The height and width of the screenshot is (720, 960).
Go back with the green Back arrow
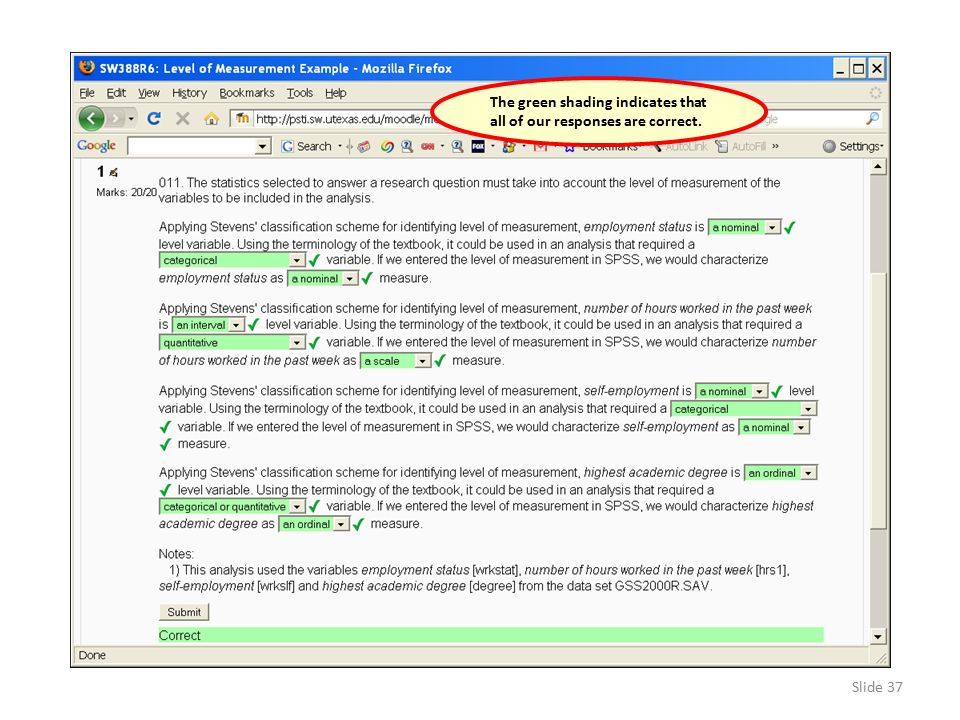[x=91, y=118]
